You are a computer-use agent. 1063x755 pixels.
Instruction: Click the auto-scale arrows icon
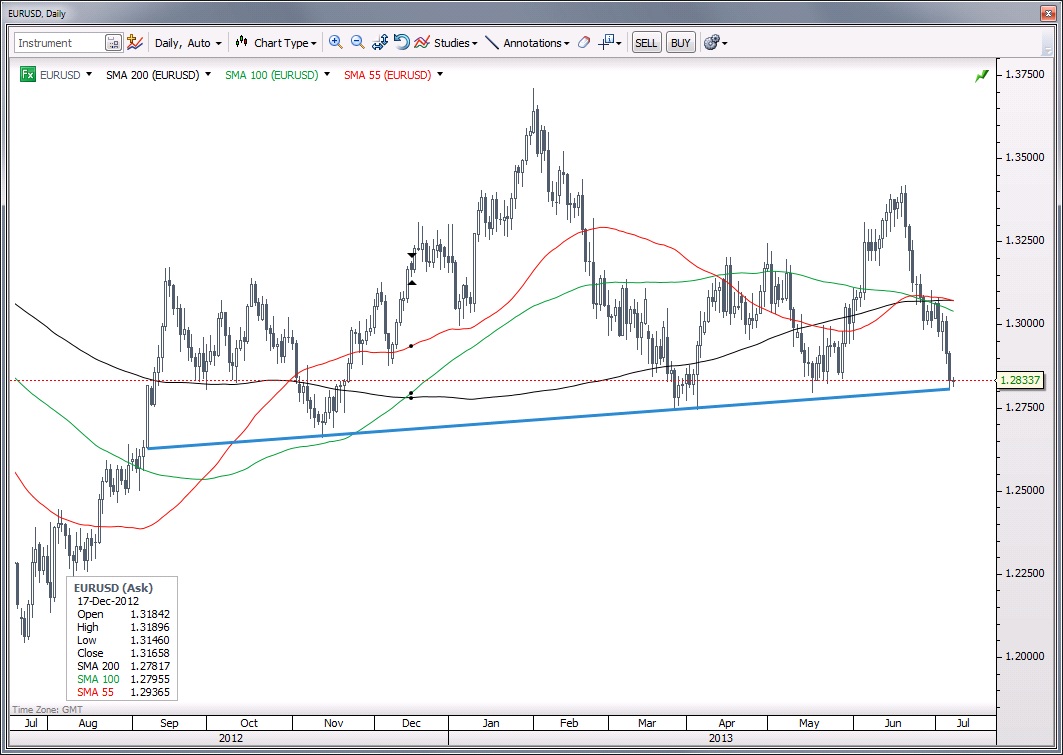(x=380, y=43)
